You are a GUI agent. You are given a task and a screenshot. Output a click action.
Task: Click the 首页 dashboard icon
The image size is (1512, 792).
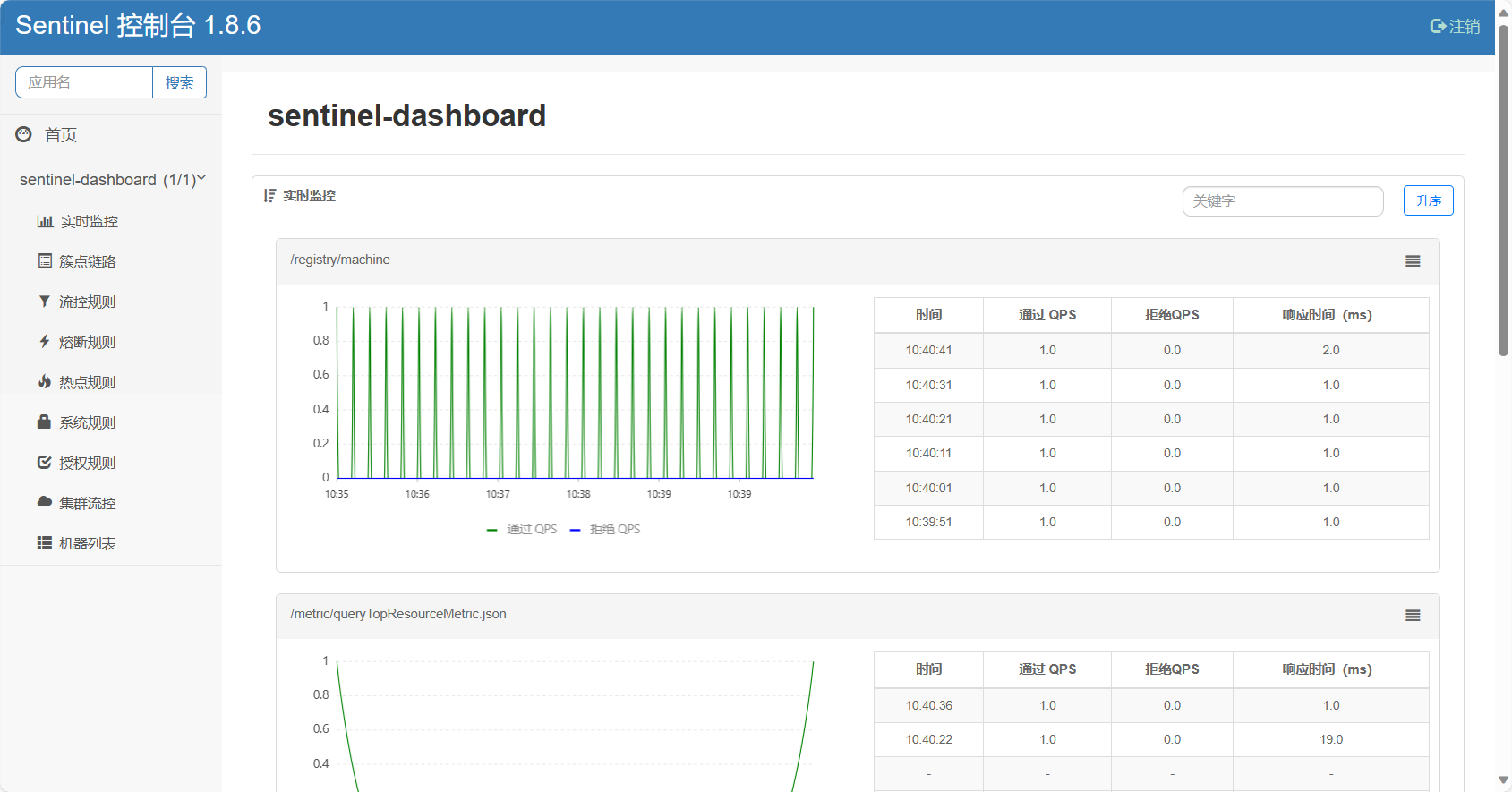[x=24, y=134]
